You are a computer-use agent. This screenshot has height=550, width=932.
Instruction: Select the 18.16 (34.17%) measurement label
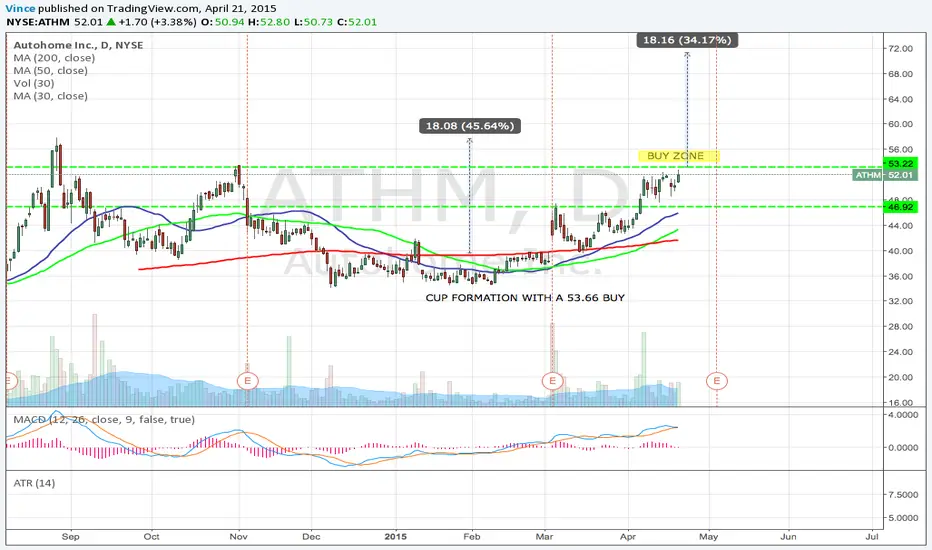687,40
